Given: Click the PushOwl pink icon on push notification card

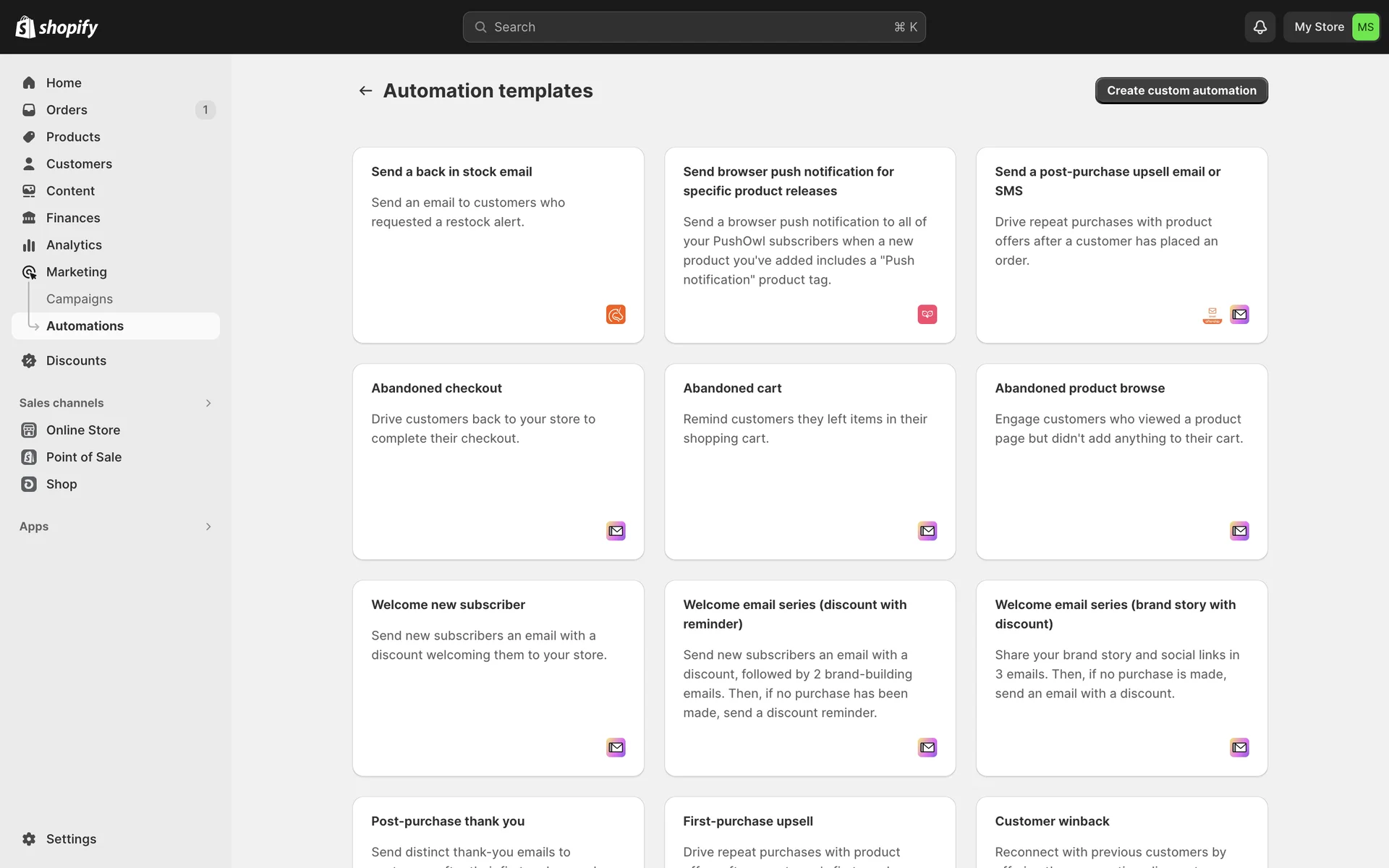Looking at the screenshot, I should (x=927, y=314).
